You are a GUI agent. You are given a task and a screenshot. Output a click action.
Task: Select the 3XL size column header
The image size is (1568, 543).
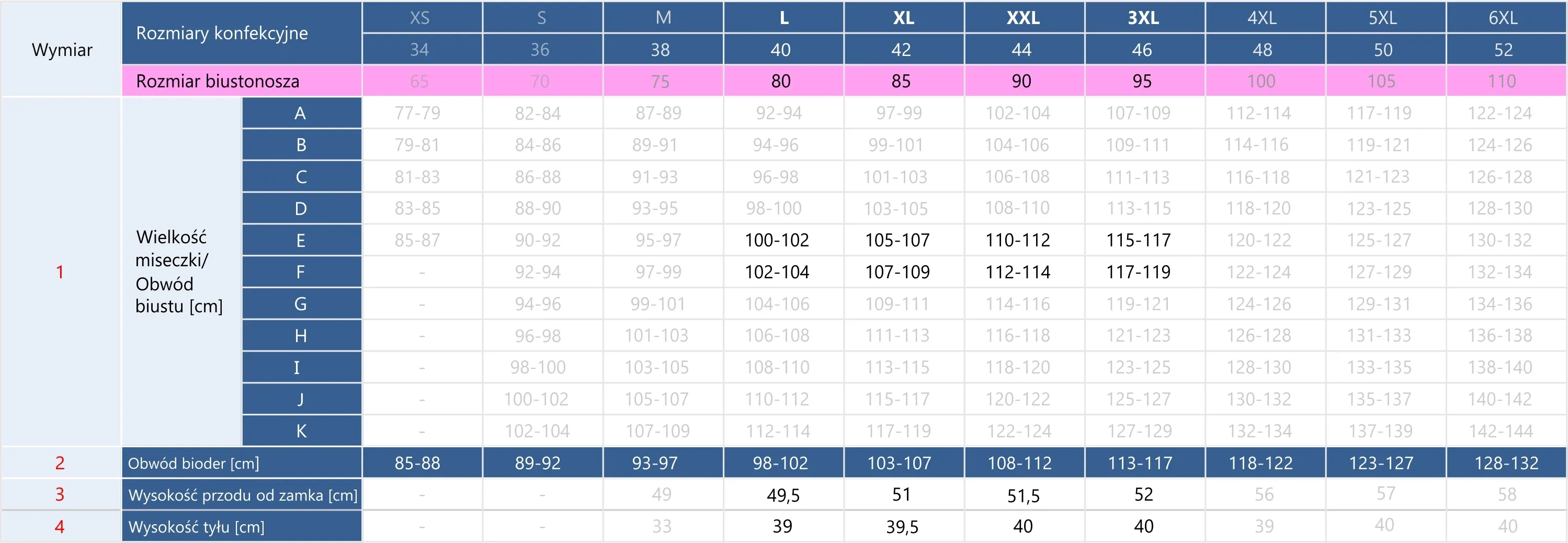pyautogui.click(x=1143, y=18)
